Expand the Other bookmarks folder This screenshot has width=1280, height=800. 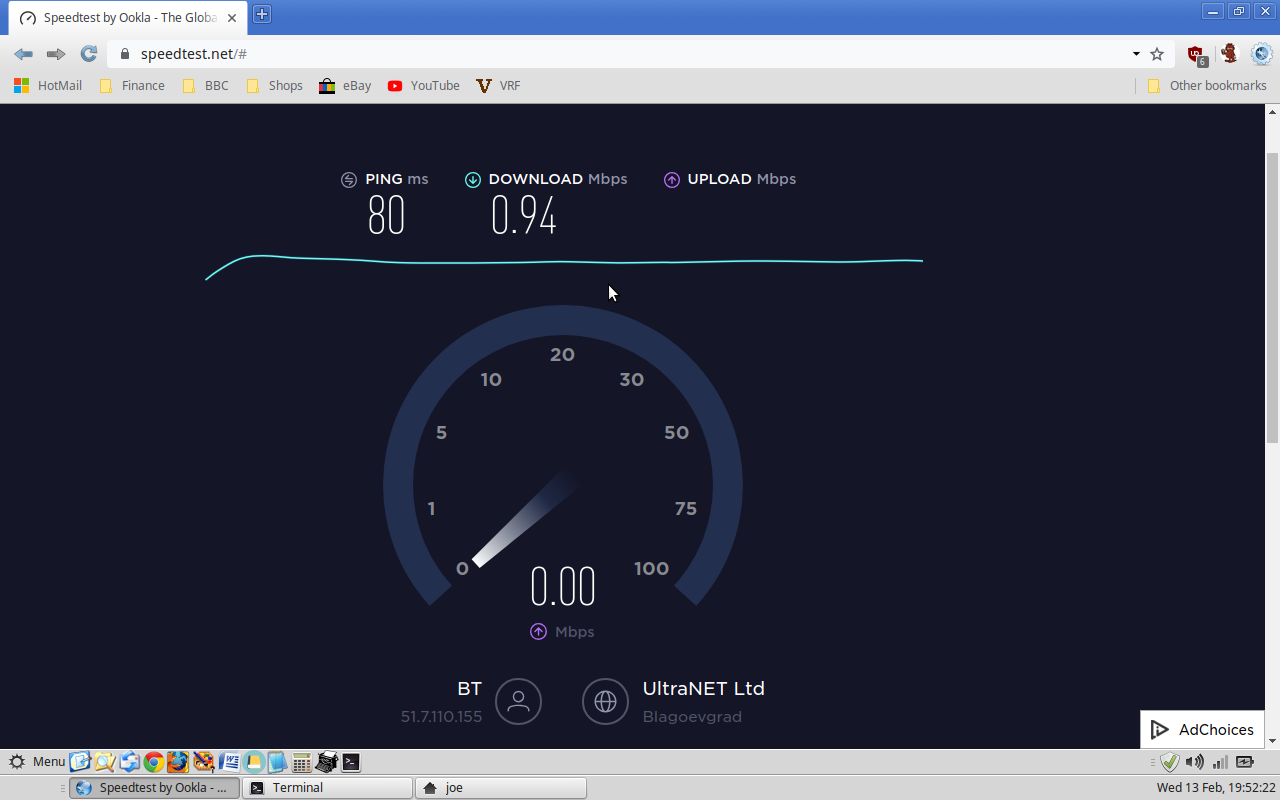[1207, 86]
